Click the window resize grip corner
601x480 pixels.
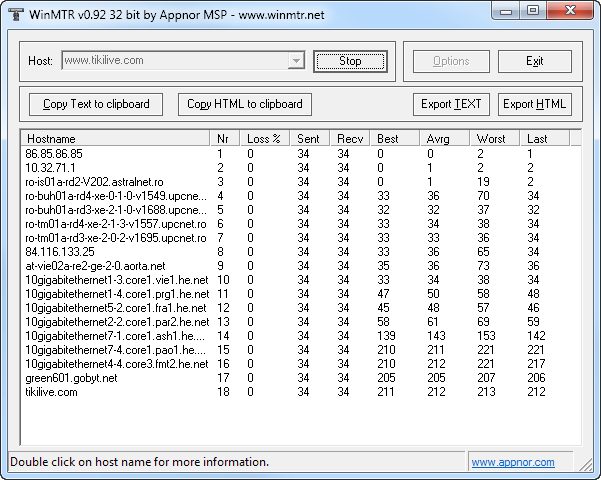(x=586, y=465)
